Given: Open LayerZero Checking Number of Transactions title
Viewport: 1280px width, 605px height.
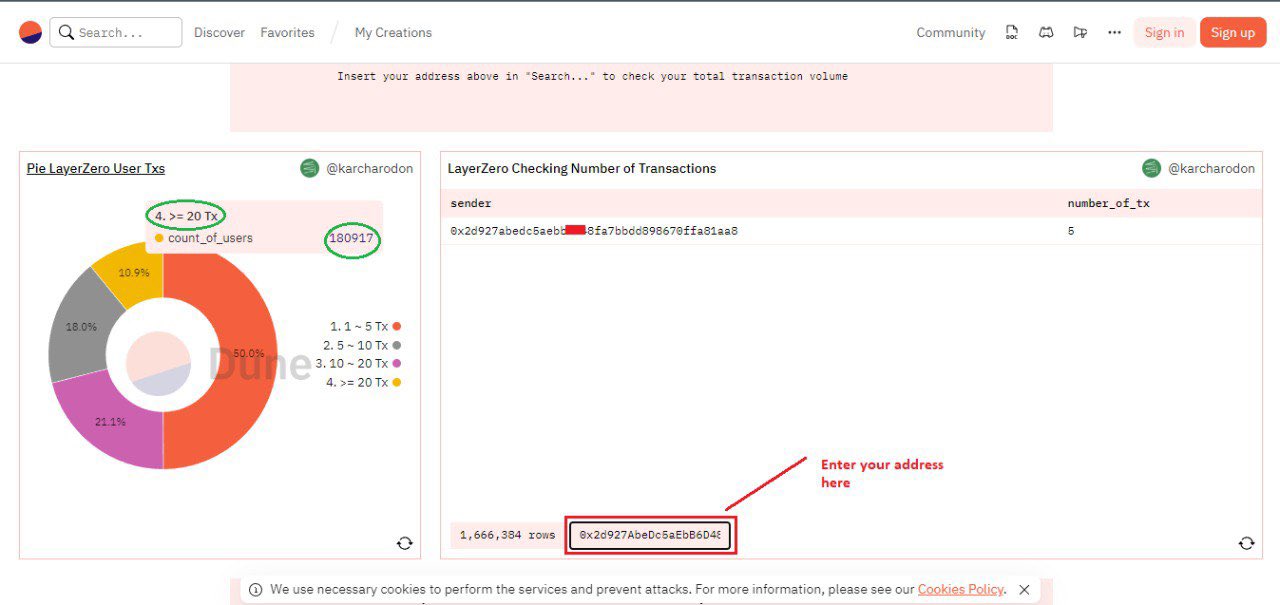Looking at the screenshot, I should pos(582,168).
